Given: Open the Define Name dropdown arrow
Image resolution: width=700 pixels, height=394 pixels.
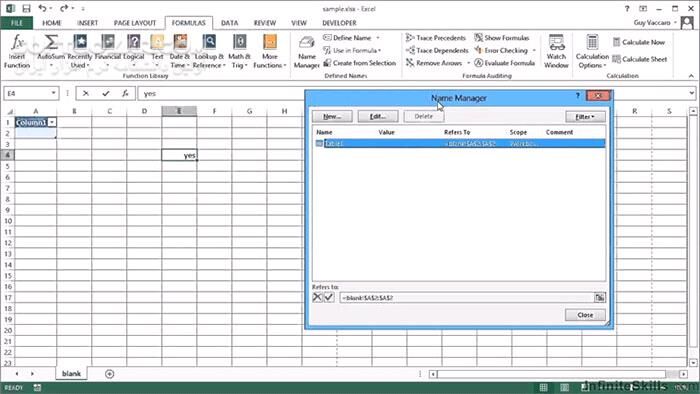Looking at the screenshot, I should click(x=378, y=38).
